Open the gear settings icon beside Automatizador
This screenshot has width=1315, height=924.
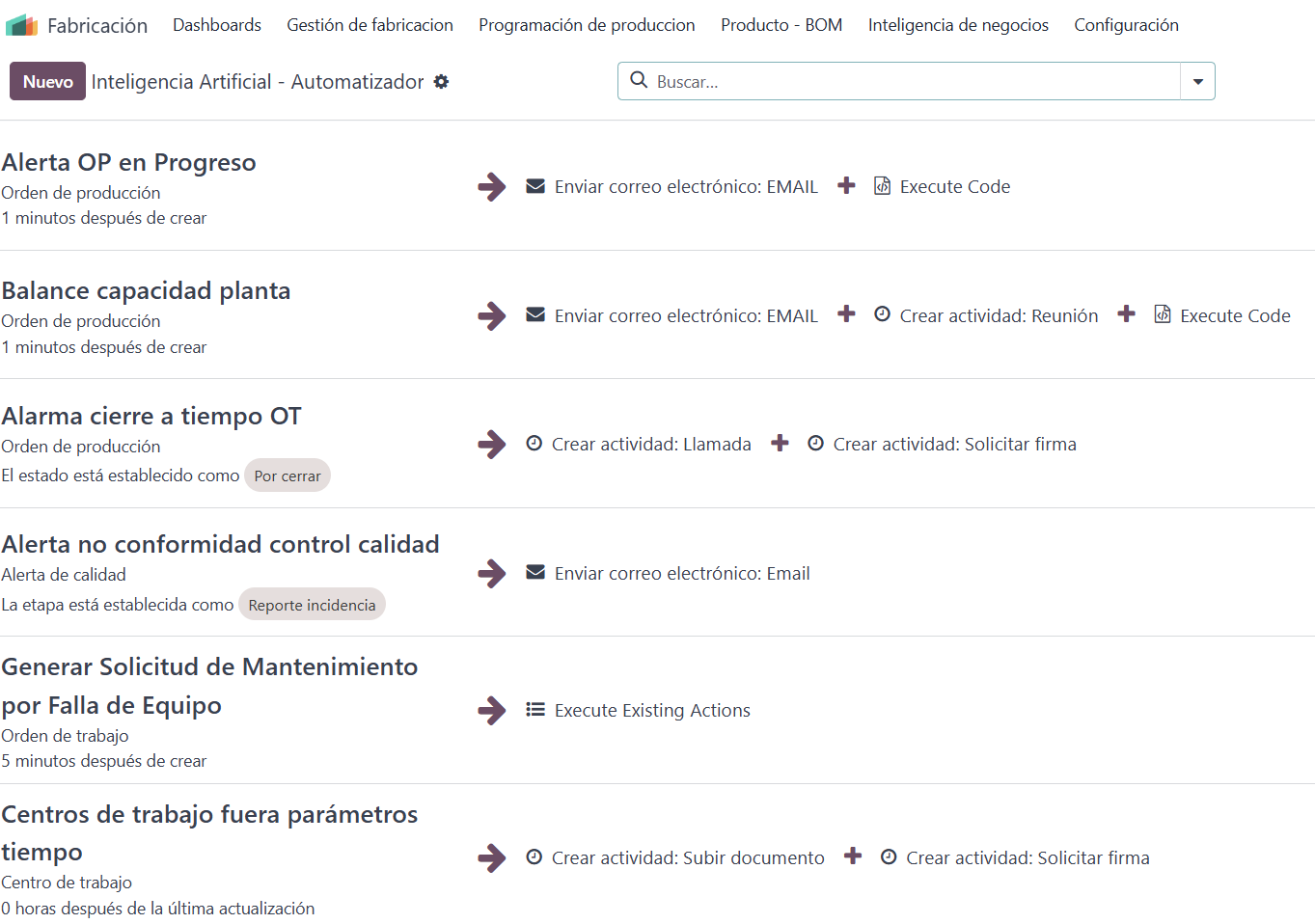tap(441, 82)
